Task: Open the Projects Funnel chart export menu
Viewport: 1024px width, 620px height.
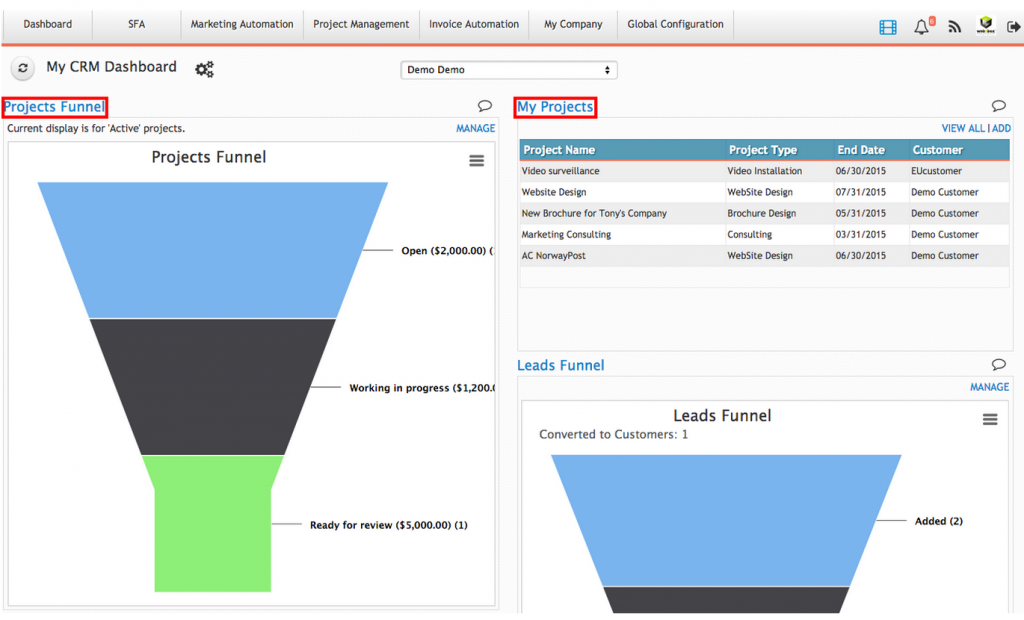Action: pyautogui.click(x=477, y=160)
